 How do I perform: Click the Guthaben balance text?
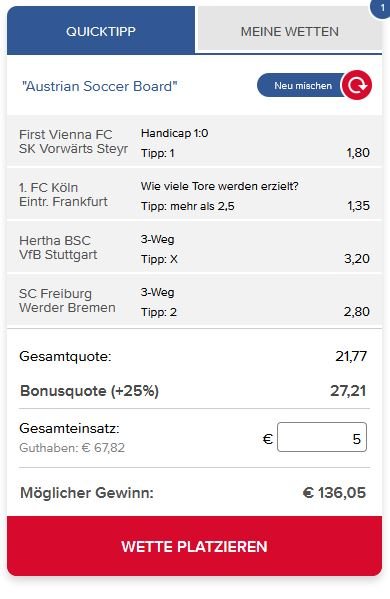72,448
